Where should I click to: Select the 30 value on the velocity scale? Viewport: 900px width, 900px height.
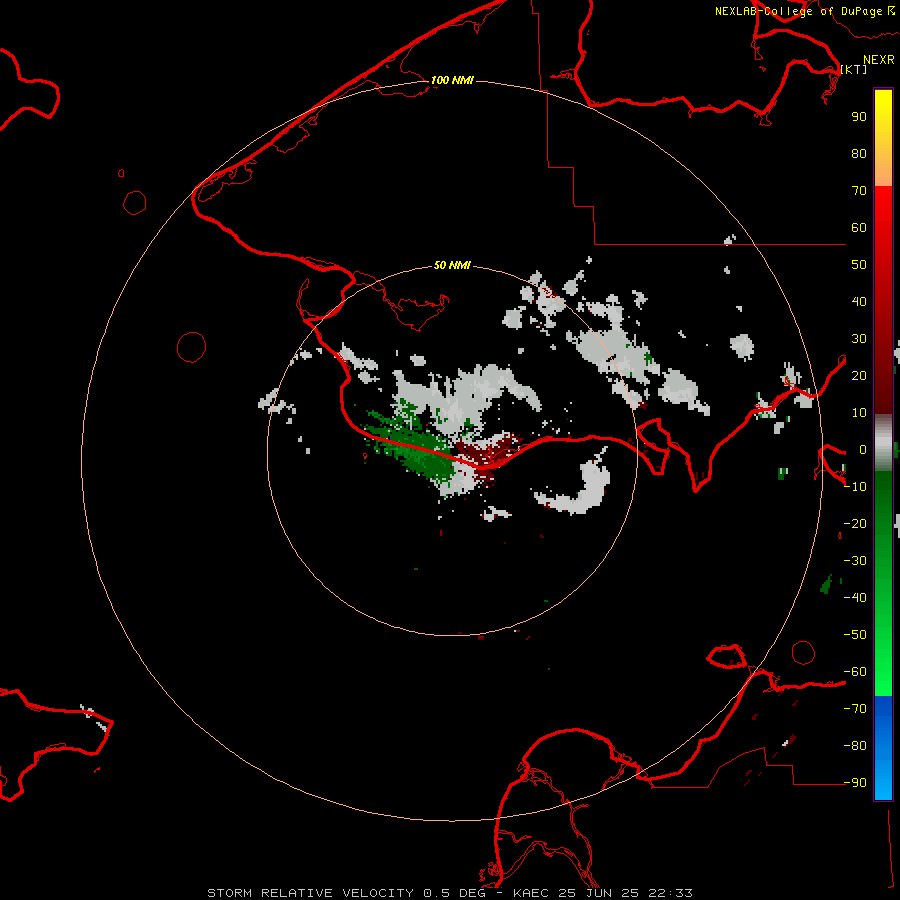pyautogui.click(x=859, y=339)
